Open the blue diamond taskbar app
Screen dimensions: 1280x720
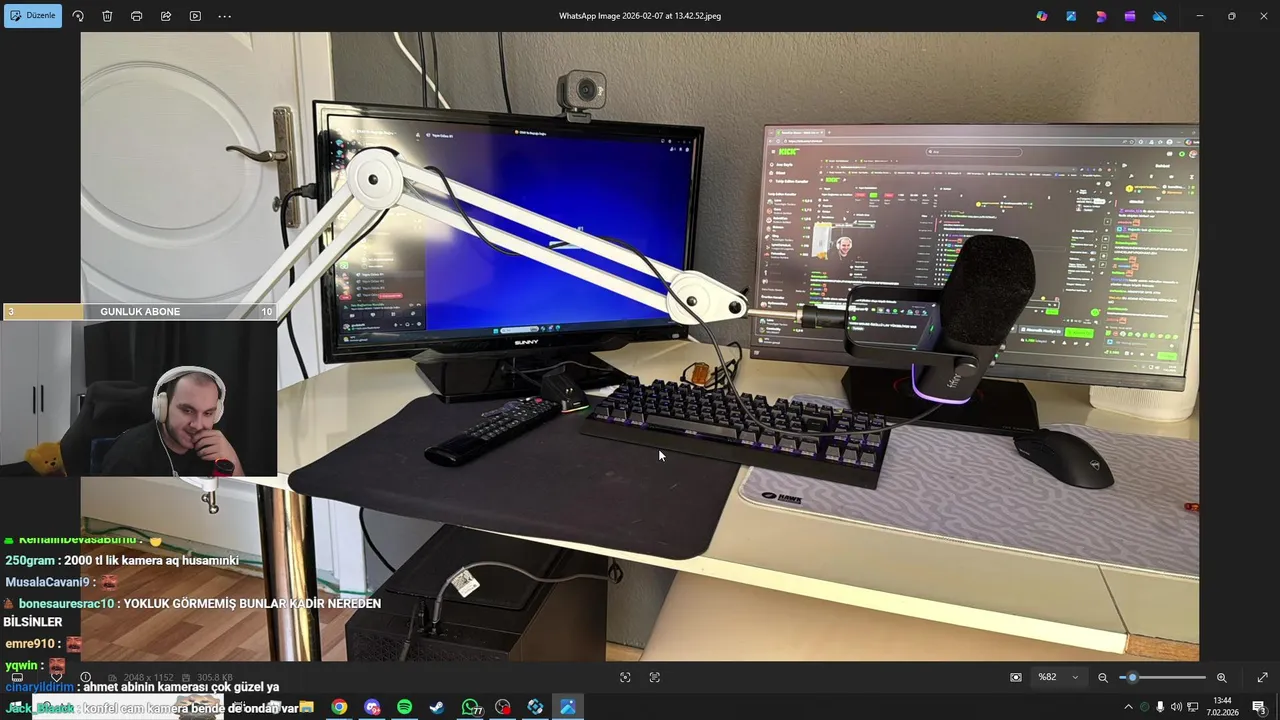(x=535, y=707)
